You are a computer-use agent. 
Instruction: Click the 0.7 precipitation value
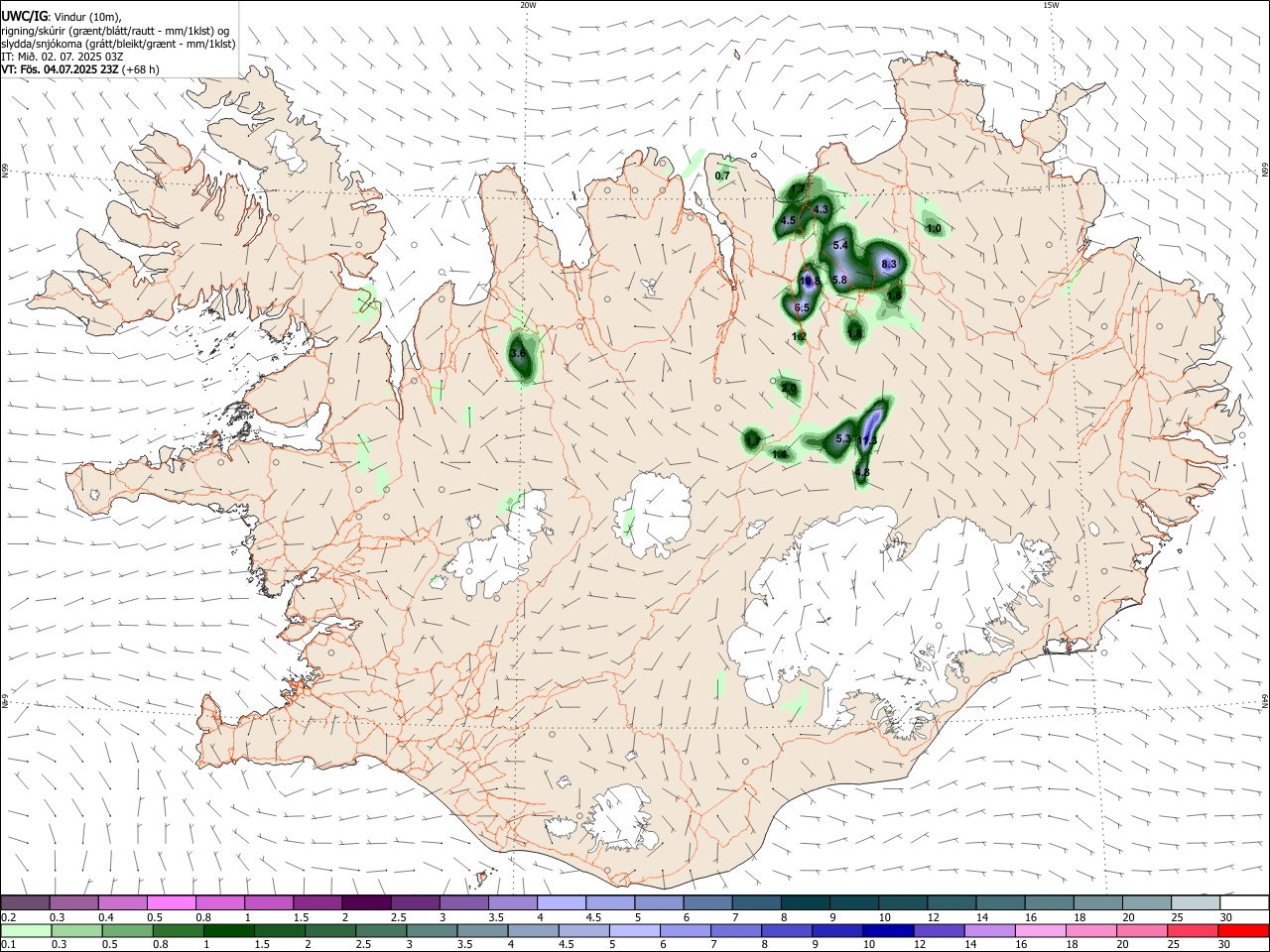pyautogui.click(x=722, y=176)
